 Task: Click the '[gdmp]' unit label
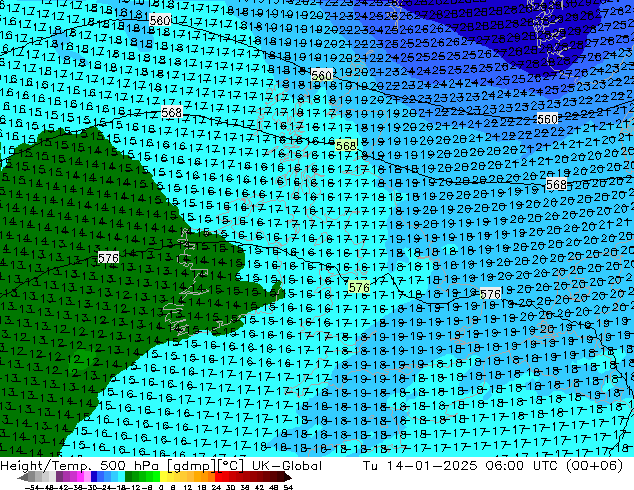click(192, 466)
